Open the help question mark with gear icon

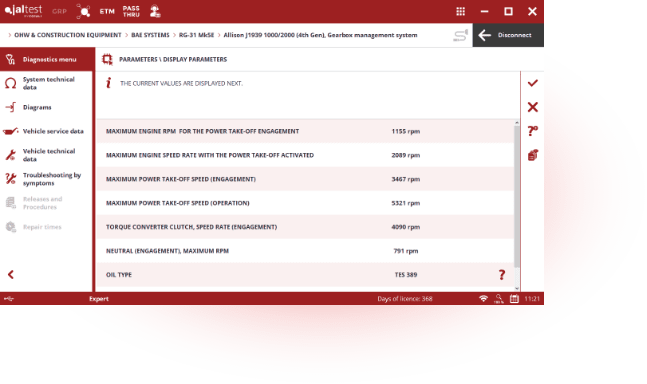pyautogui.click(x=533, y=131)
